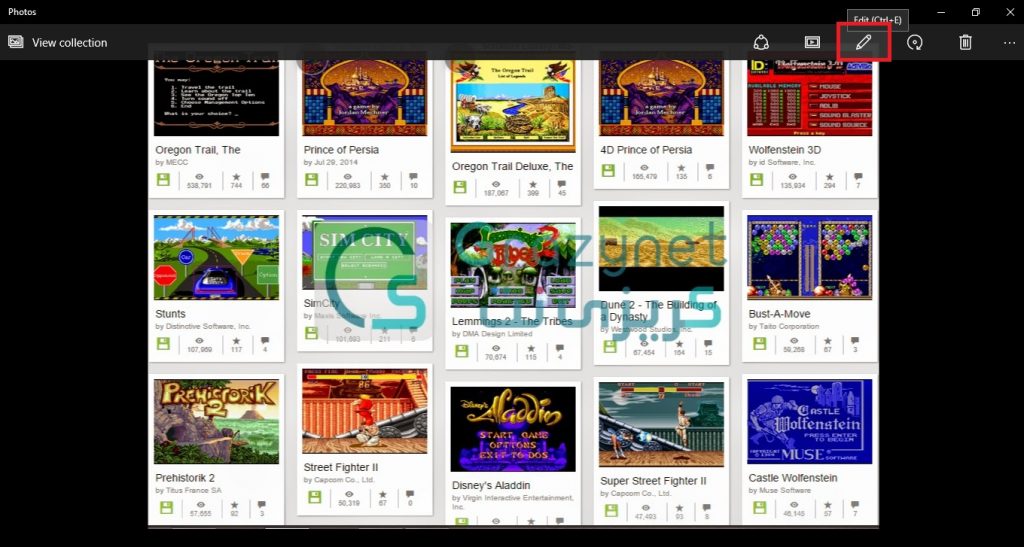Click the green disk icon under Stunts
The width and height of the screenshot is (1024, 547).
[163, 343]
